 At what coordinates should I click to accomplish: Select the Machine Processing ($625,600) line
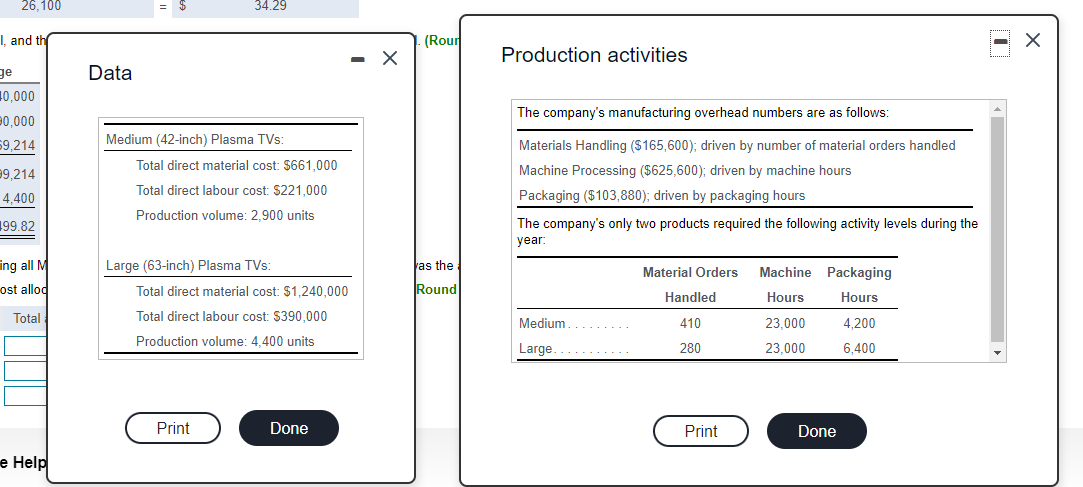tap(685, 171)
